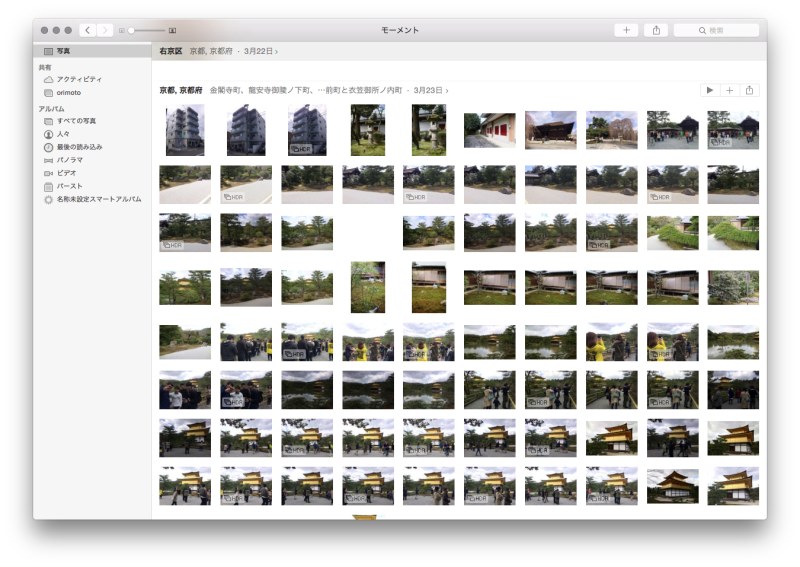Click the person icon beside 人々

pos(48,134)
